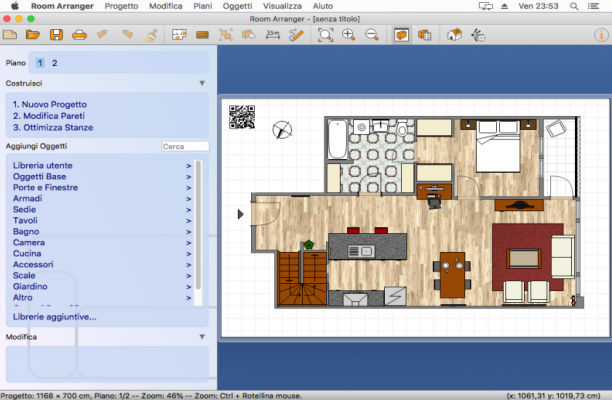This screenshot has height=400, width=612.
Task: Open the Progetto menu
Action: pyautogui.click(x=121, y=6)
